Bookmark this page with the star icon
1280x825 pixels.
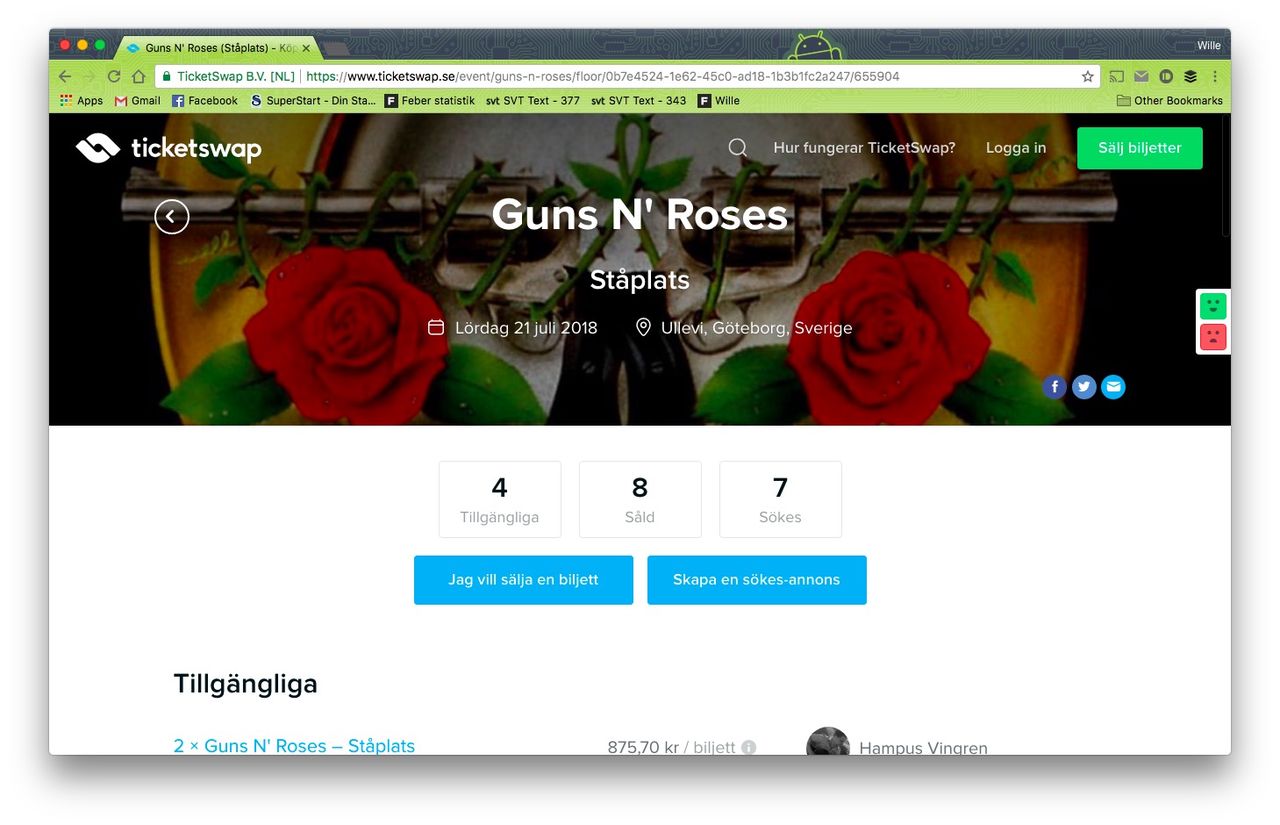click(1088, 76)
